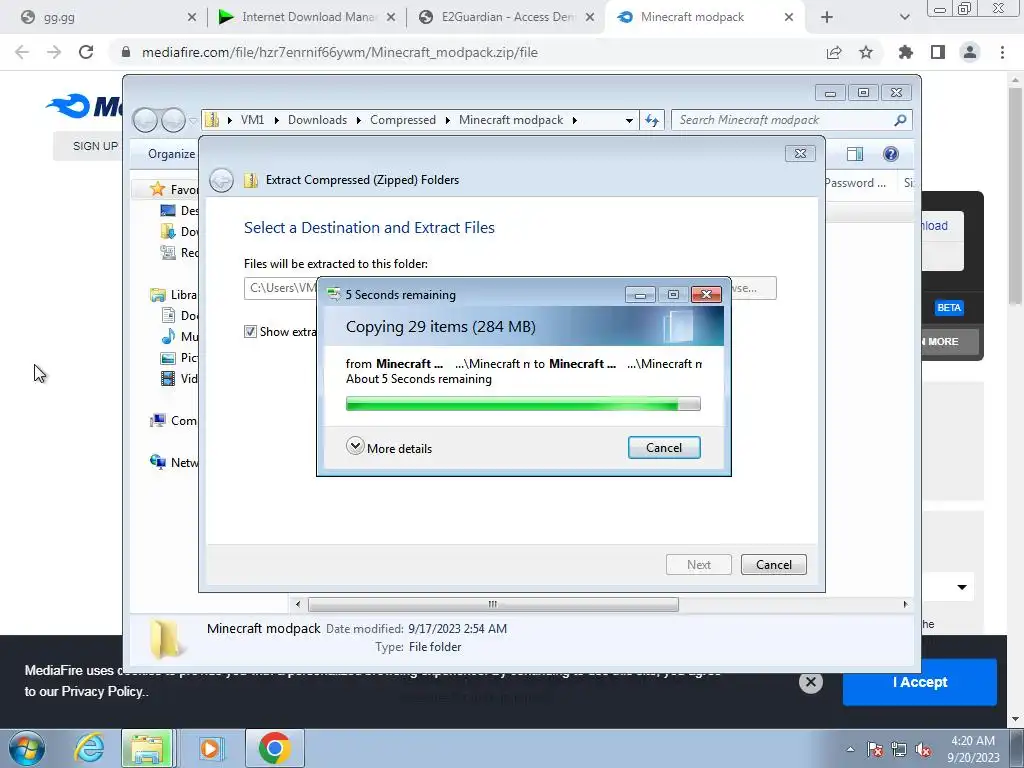Open Explorer help icon
The image size is (1024, 768).
pyautogui.click(x=890, y=154)
